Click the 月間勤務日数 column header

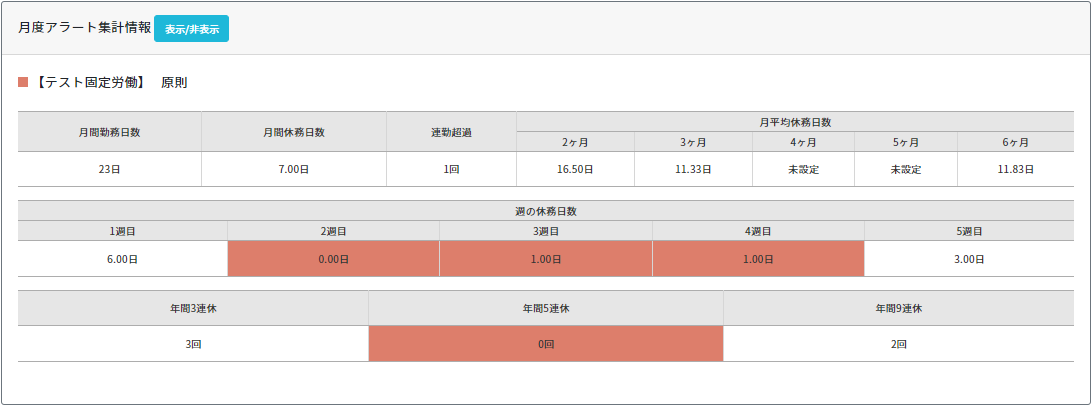[x=110, y=132]
